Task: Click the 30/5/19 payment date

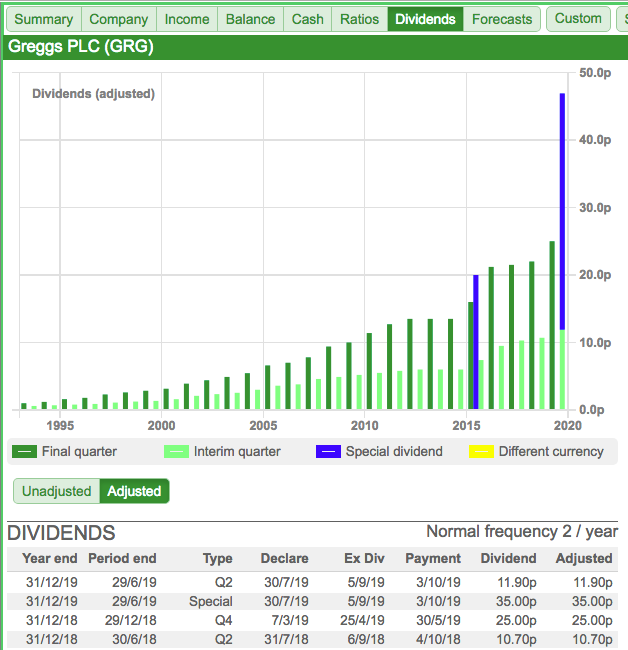Action: 438,621
